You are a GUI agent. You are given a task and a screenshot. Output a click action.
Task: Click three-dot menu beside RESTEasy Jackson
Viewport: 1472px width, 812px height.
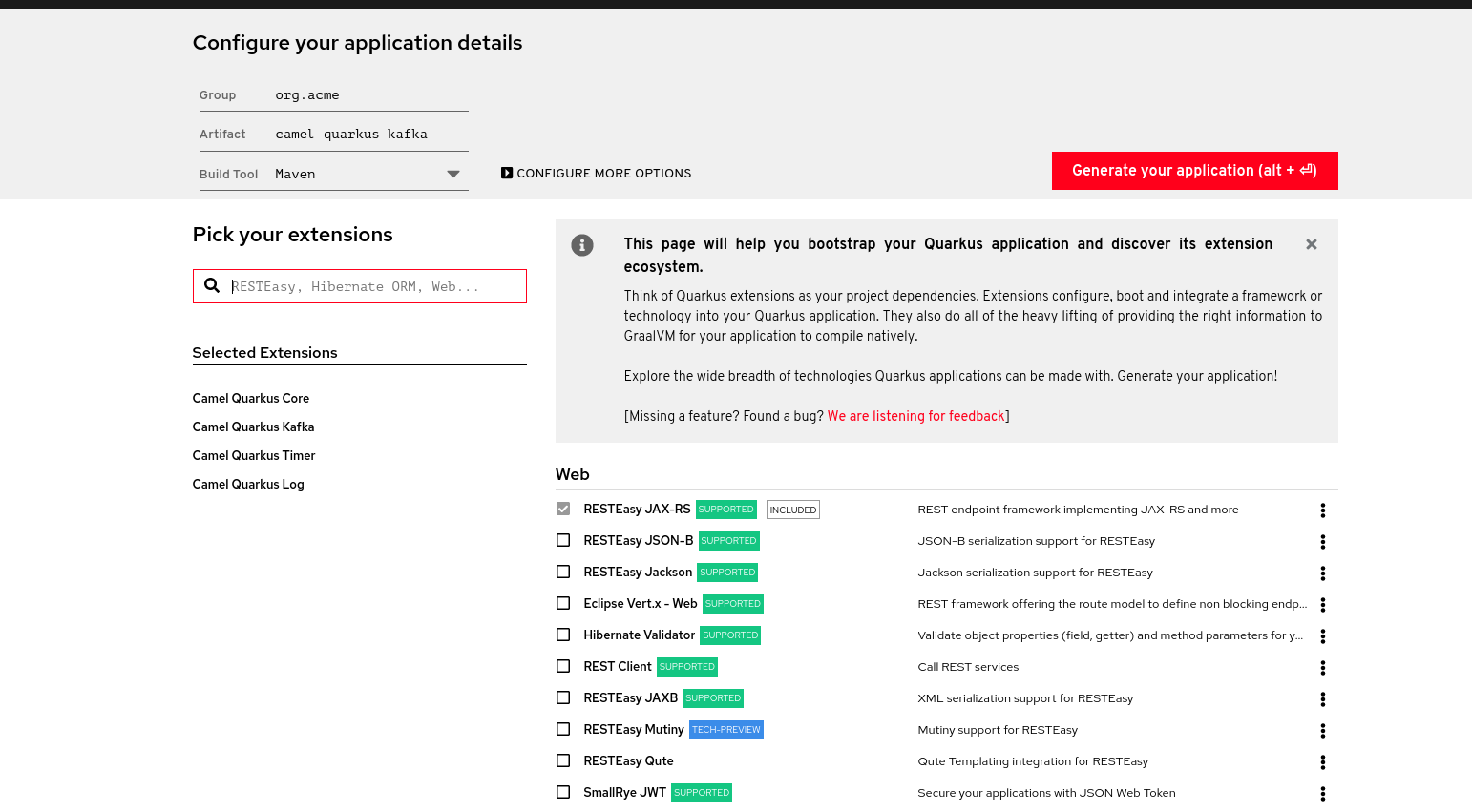point(1322,573)
